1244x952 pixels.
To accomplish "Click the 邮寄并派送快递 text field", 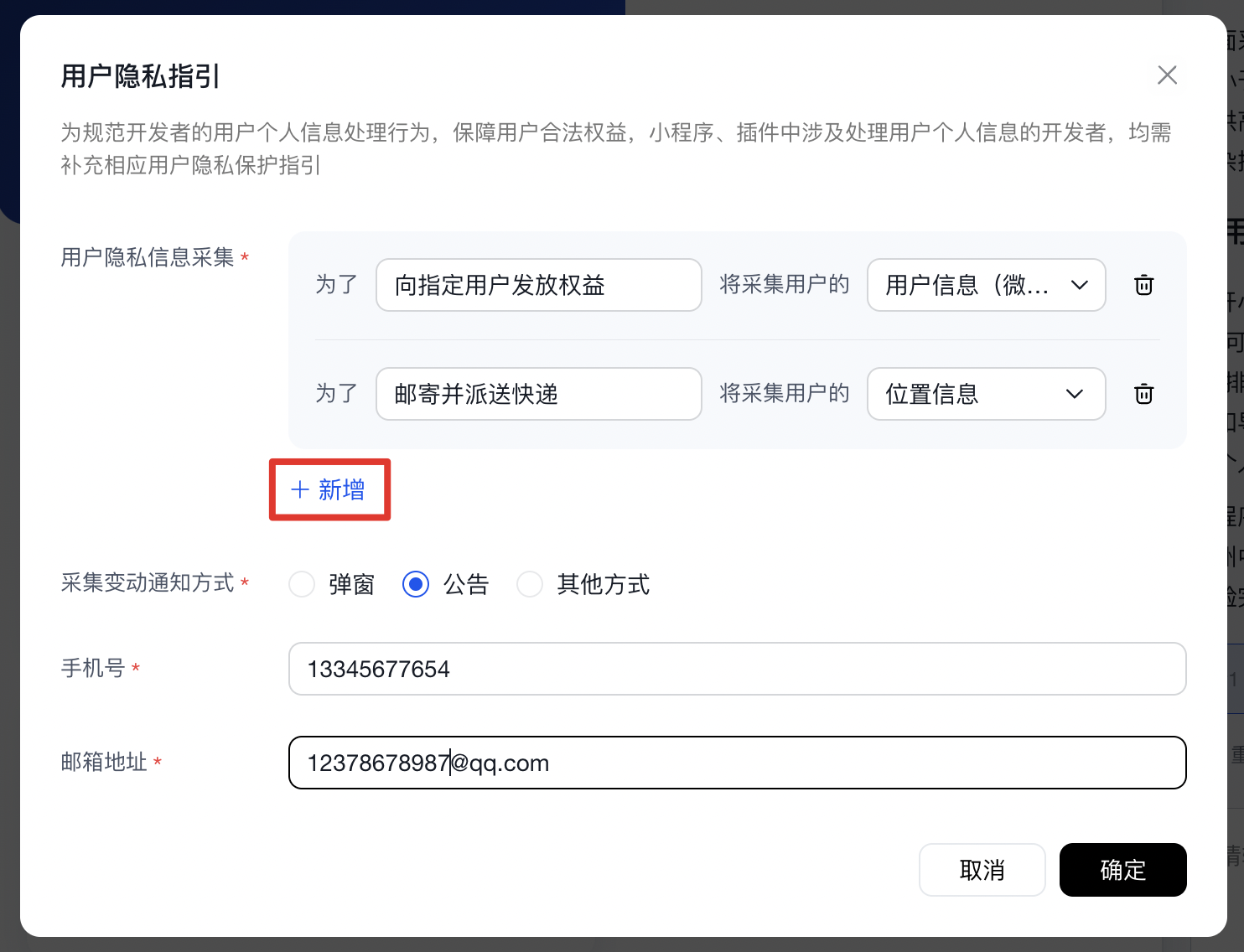I will coord(538,394).
